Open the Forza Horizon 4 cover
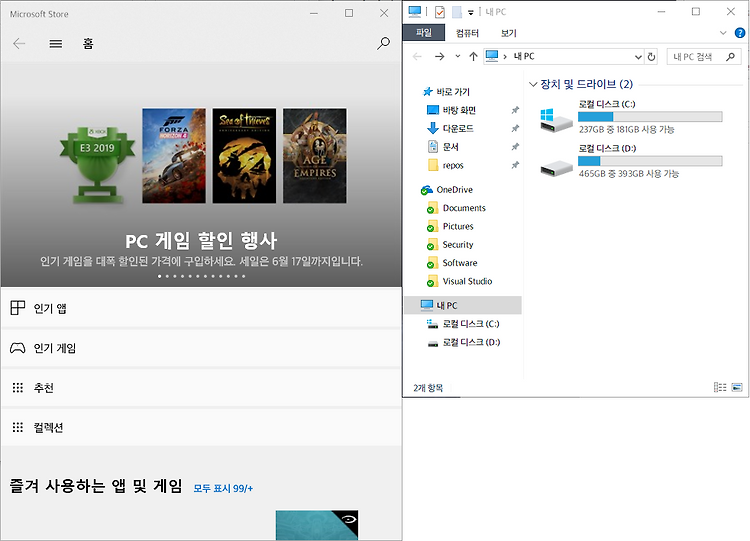 click(174, 155)
